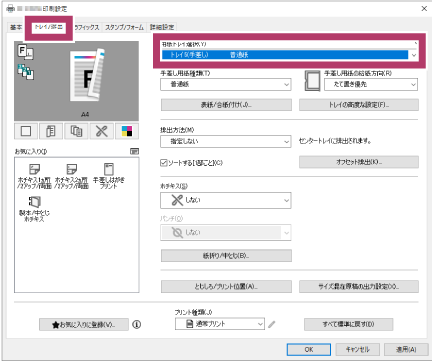This screenshot has height=362, width=432.
Task: Click the F page-orientation icon in the preview
Action: 25,52
